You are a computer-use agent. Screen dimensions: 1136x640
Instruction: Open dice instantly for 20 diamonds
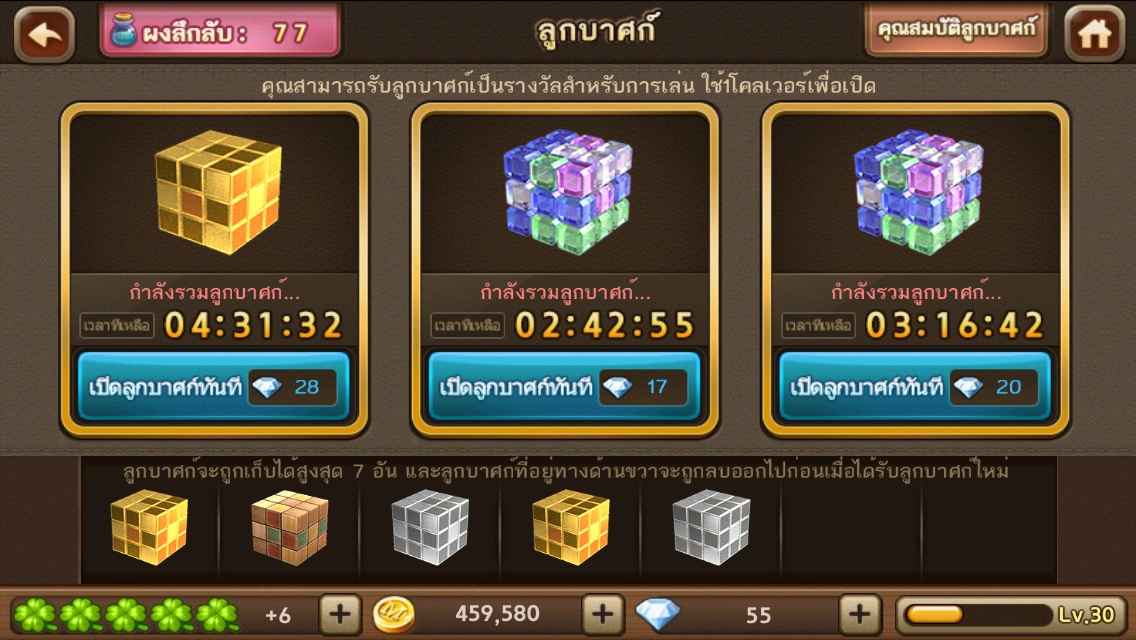pos(914,386)
